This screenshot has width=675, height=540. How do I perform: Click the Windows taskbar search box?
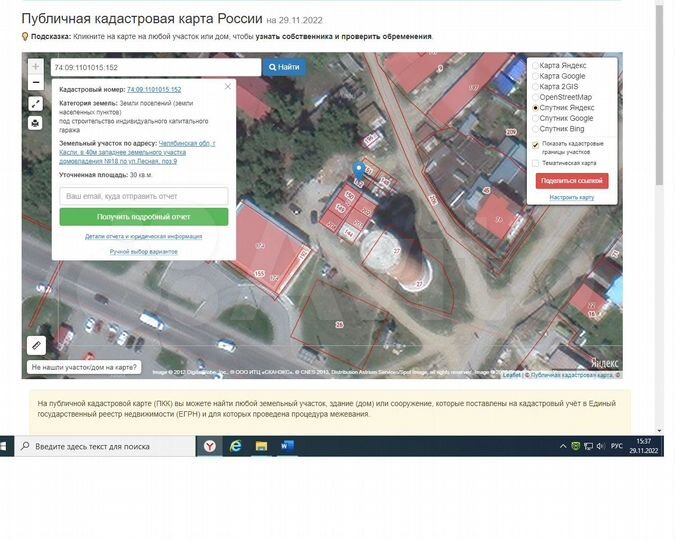105,447
